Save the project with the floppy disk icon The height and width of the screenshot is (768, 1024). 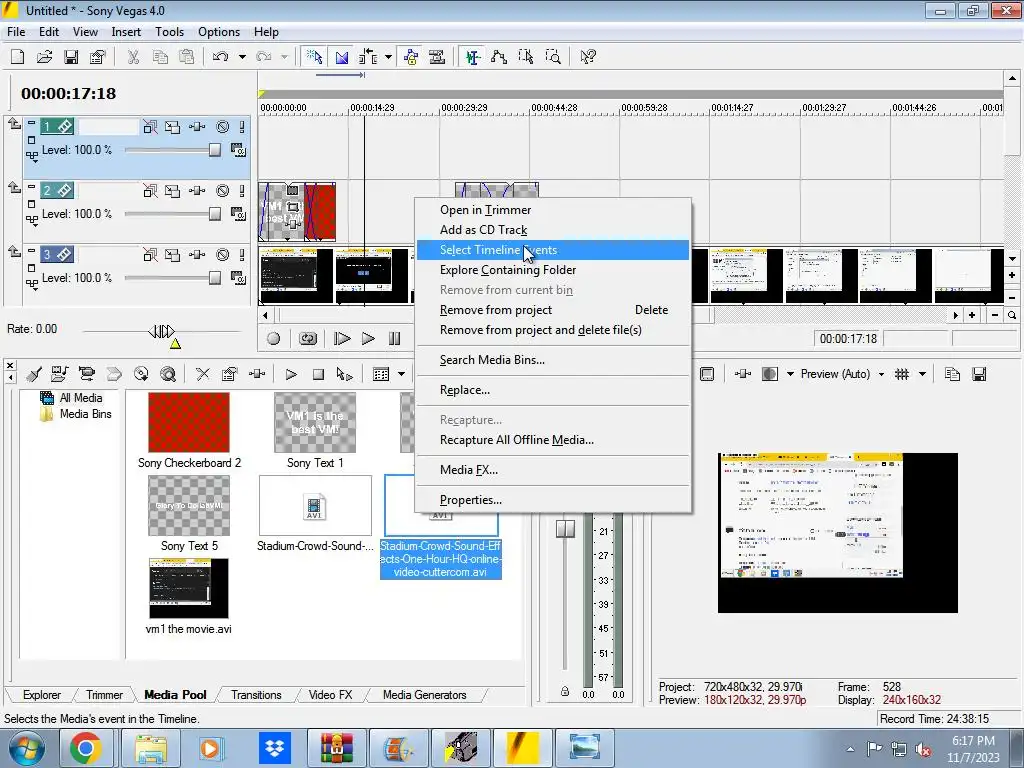(x=71, y=57)
